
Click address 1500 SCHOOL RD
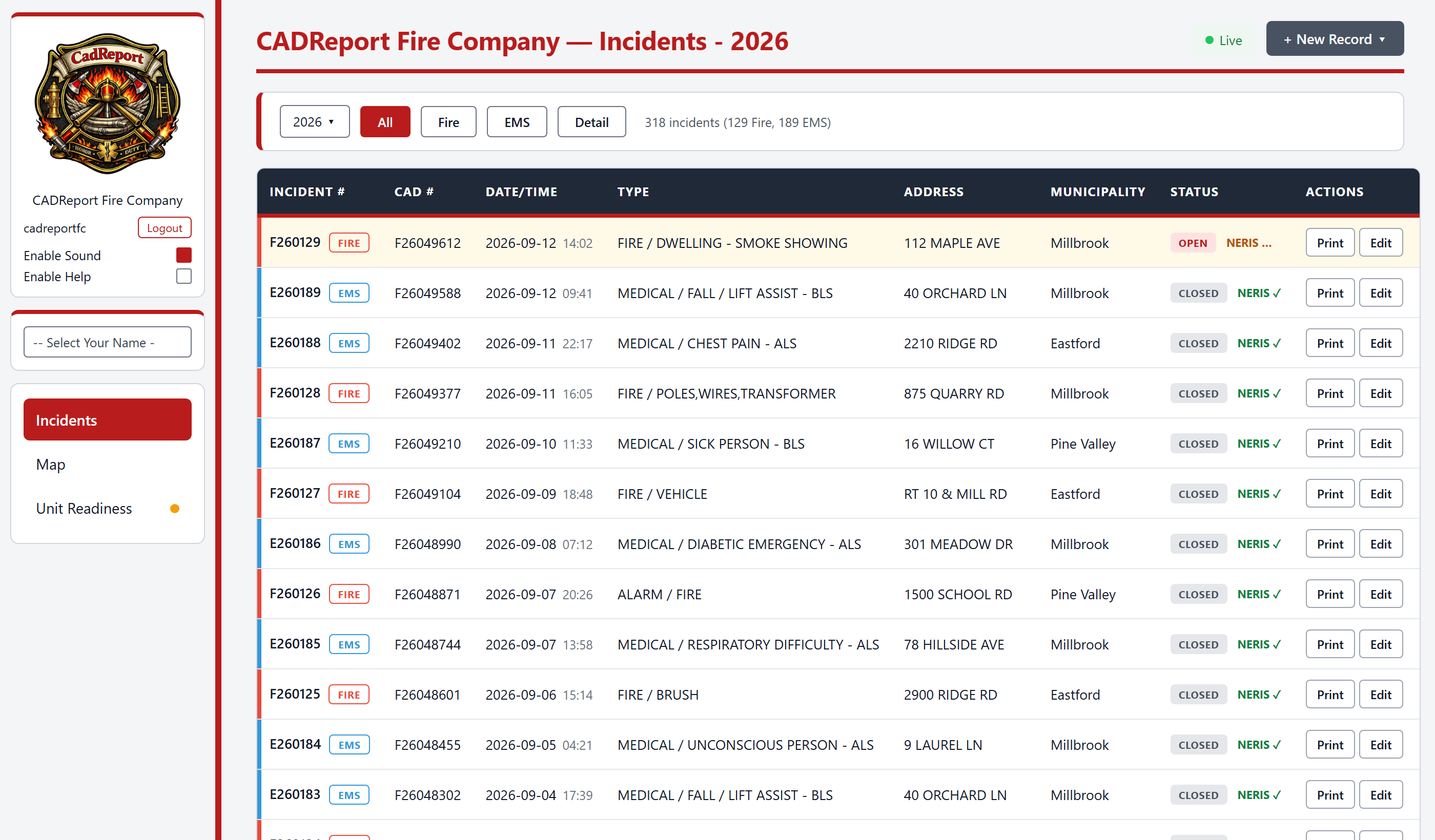(x=957, y=594)
